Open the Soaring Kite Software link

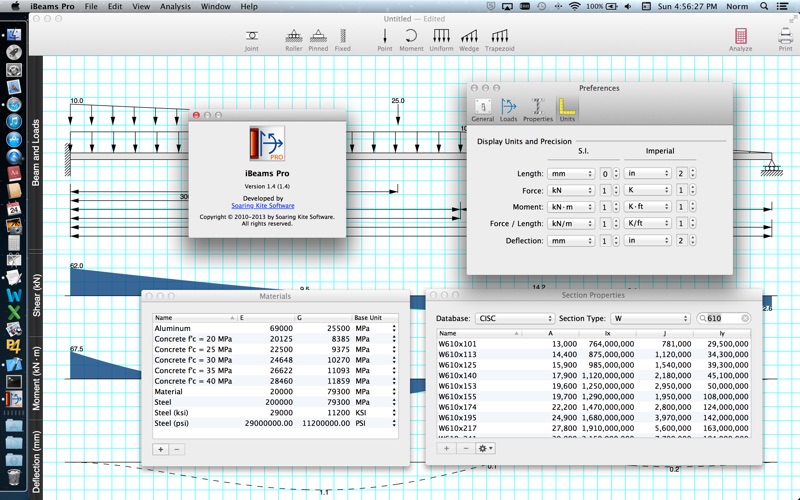click(x=263, y=206)
